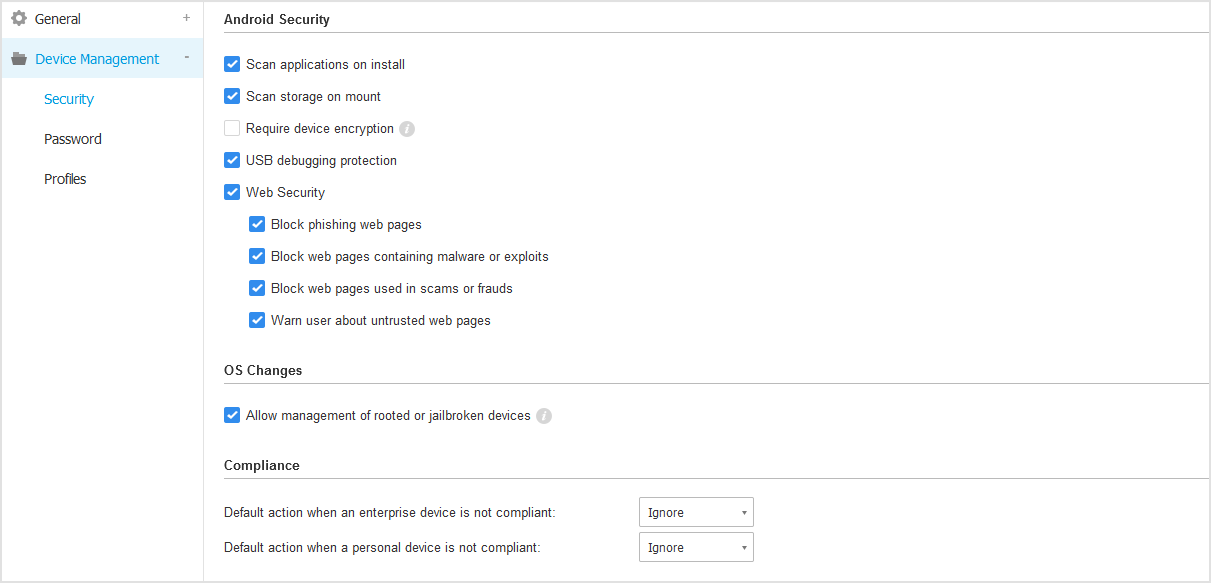Open the Security settings page
This screenshot has width=1211, height=583.
tap(69, 99)
